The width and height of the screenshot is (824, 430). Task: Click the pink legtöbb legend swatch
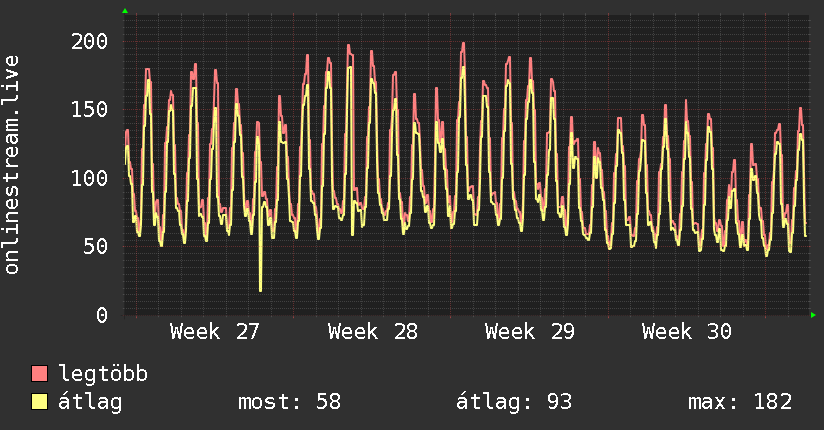[x=39, y=373]
